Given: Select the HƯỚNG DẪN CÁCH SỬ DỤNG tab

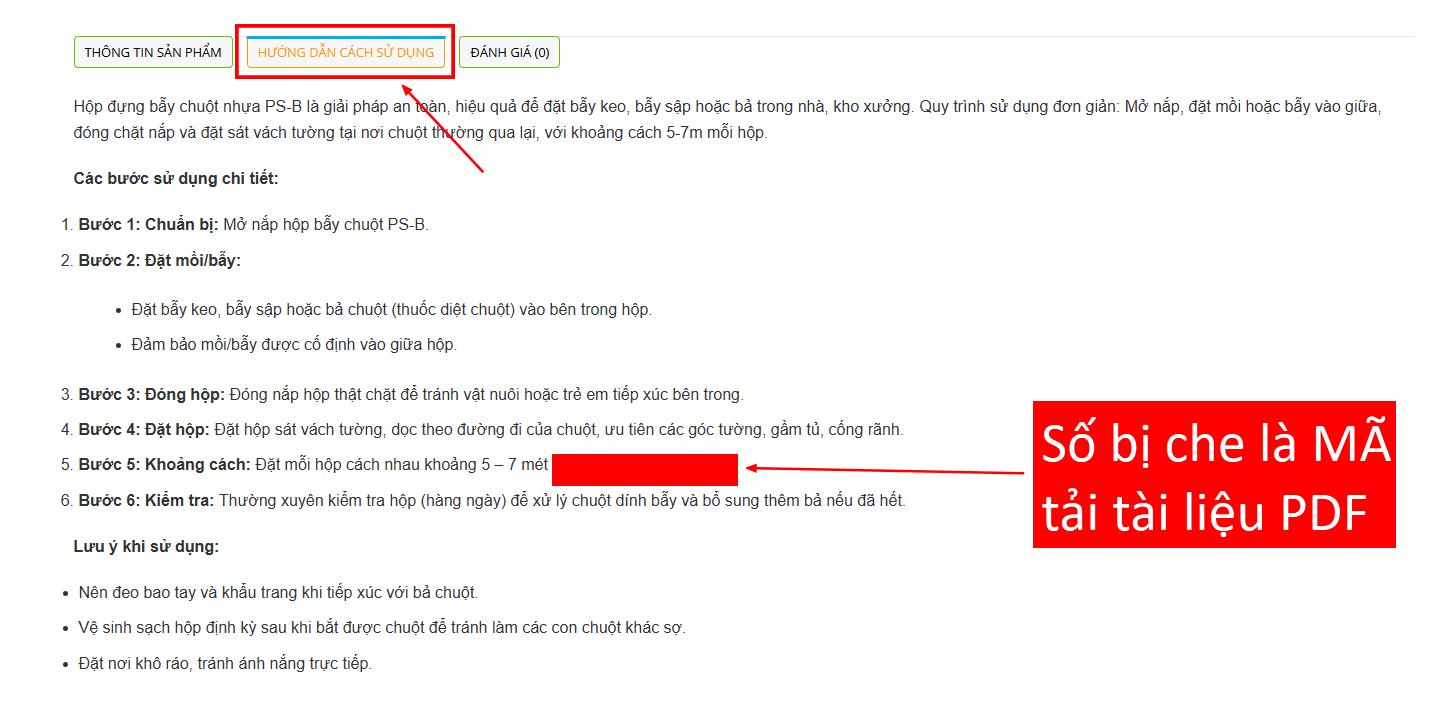Looking at the screenshot, I should click(x=346, y=52).
